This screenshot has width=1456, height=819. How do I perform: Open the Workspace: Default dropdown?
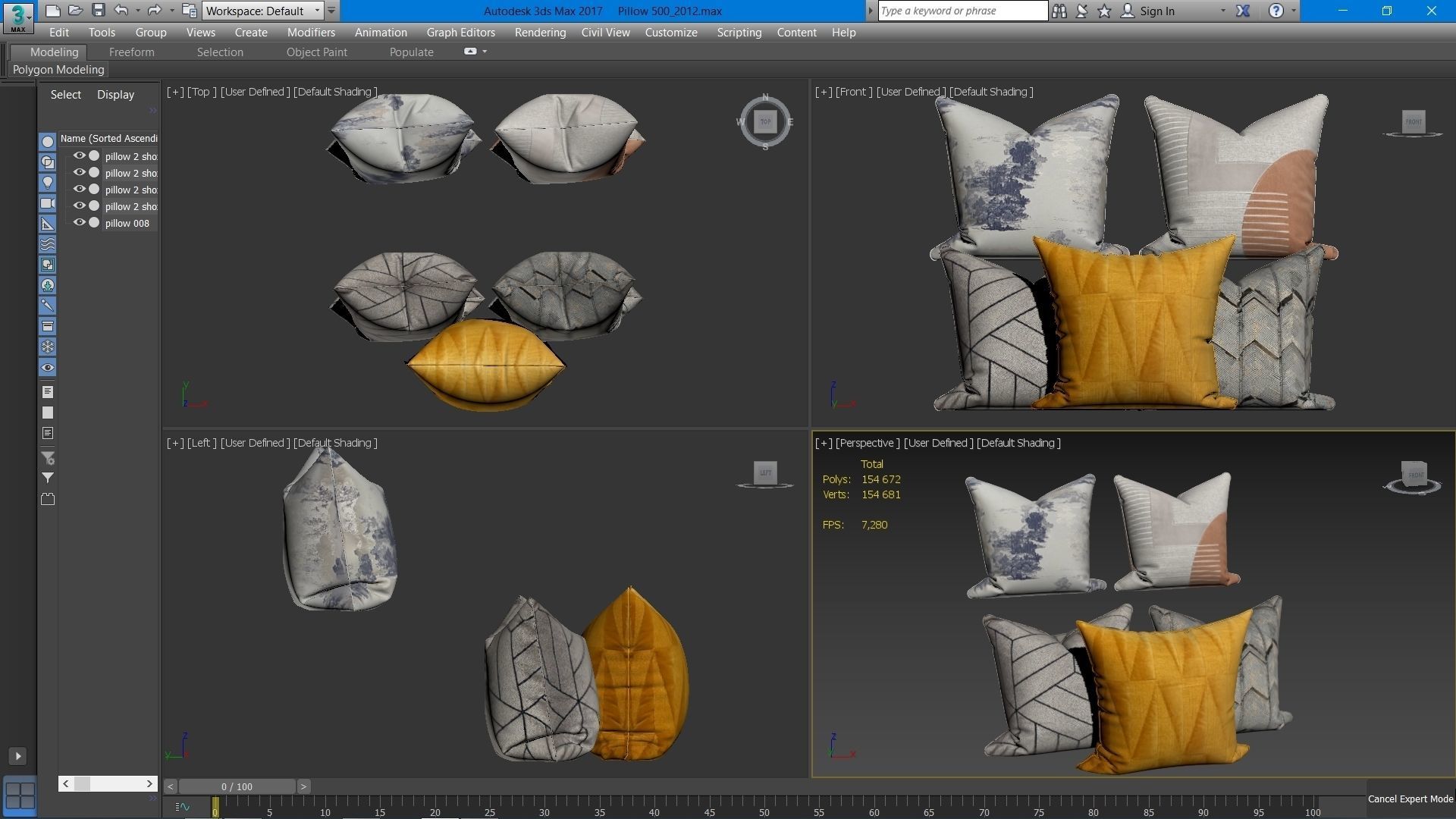[263, 11]
